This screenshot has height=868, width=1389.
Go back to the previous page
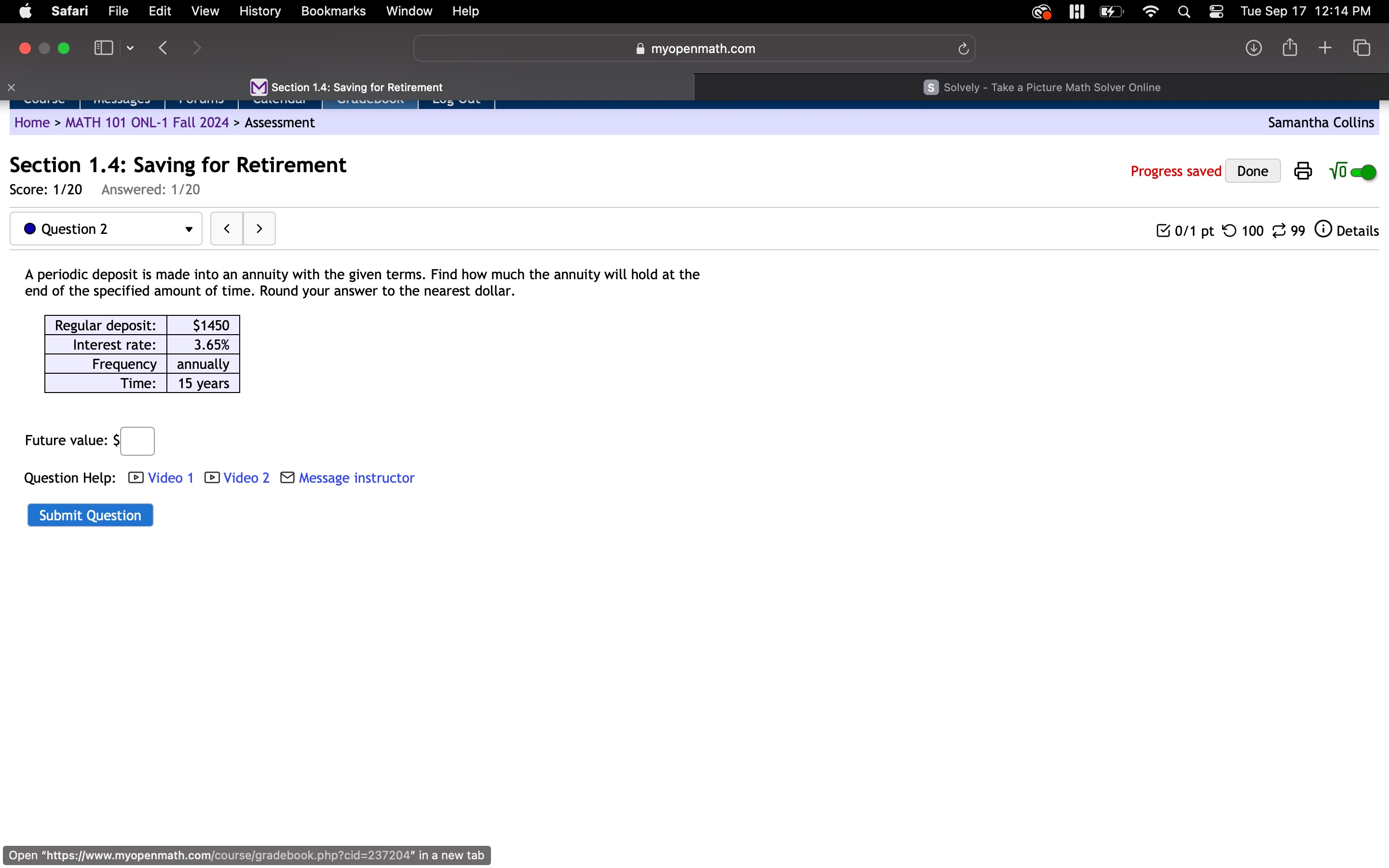[163, 48]
